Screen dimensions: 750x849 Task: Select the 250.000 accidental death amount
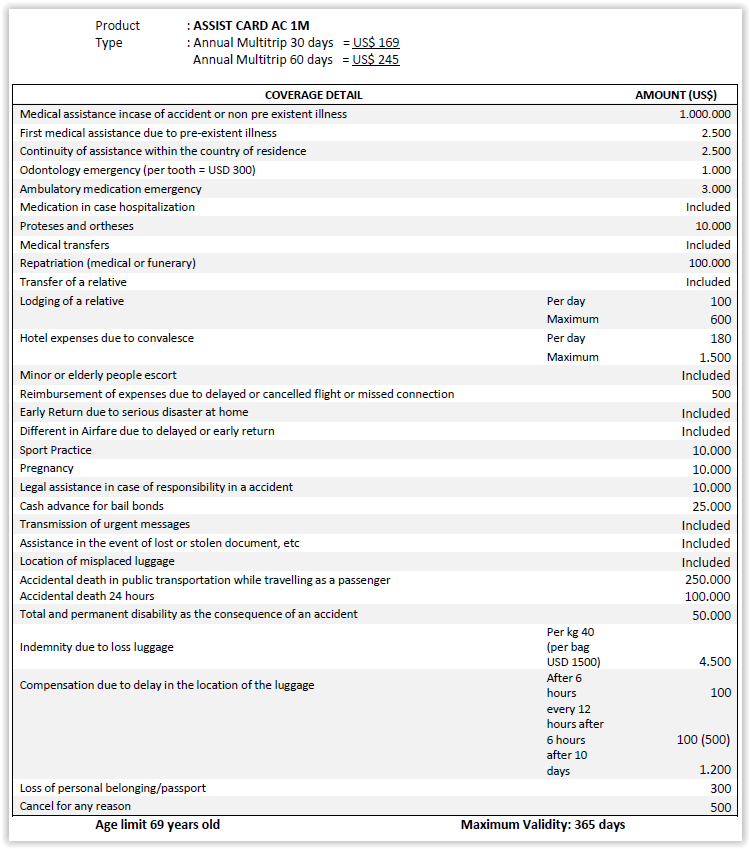tap(708, 579)
